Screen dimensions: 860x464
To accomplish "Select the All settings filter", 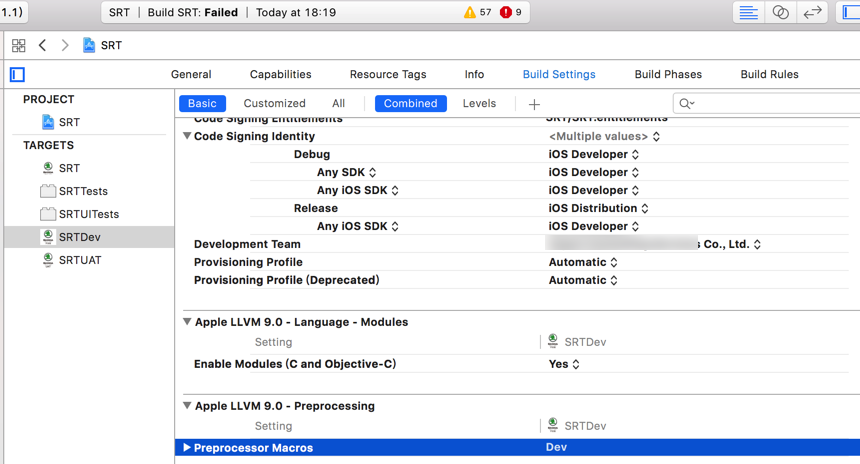I will (338, 103).
